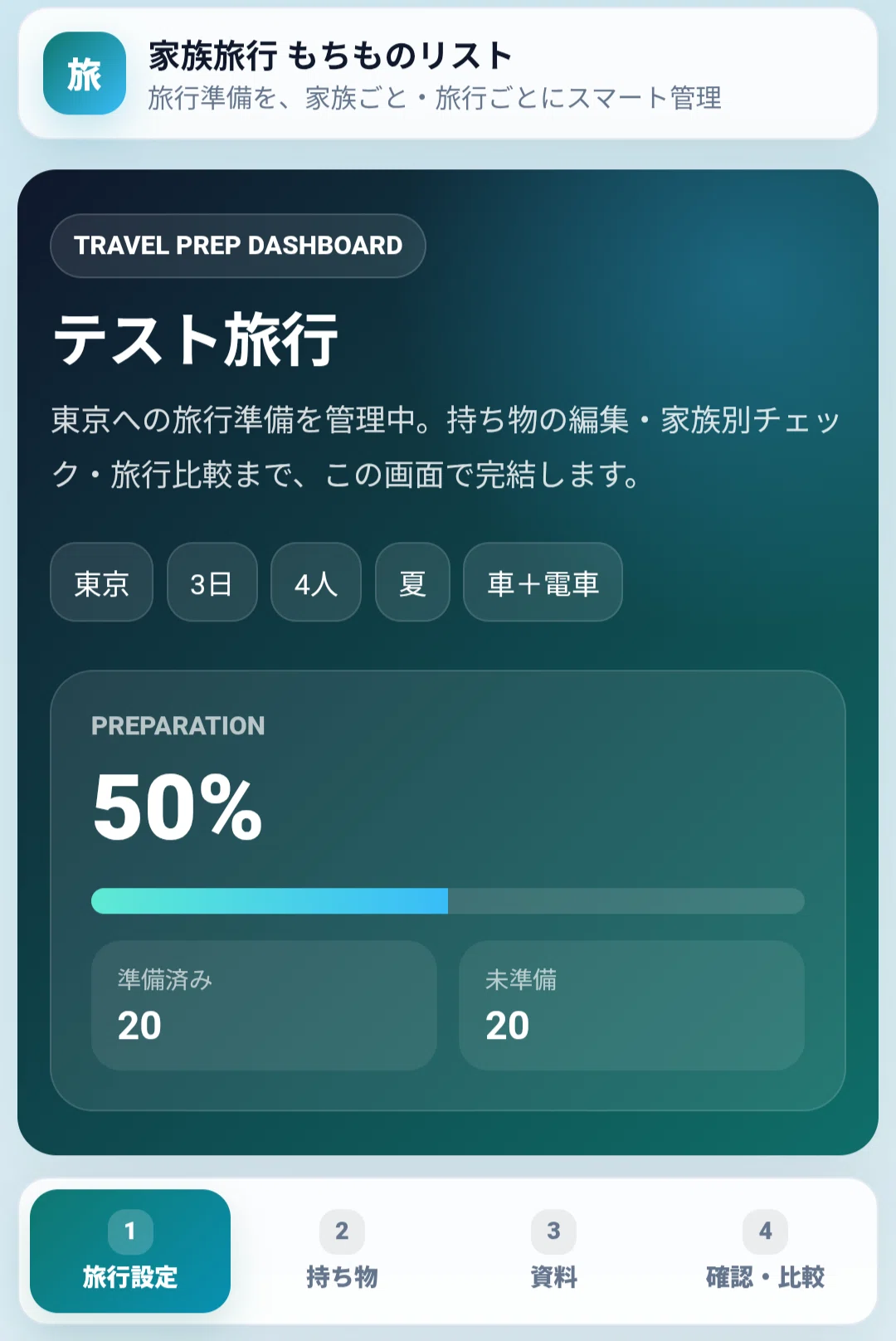The width and height of the screenshot is (896, 1341).
Task: Click the 準備済み 20 stat card
Action: coord(264,1006)
